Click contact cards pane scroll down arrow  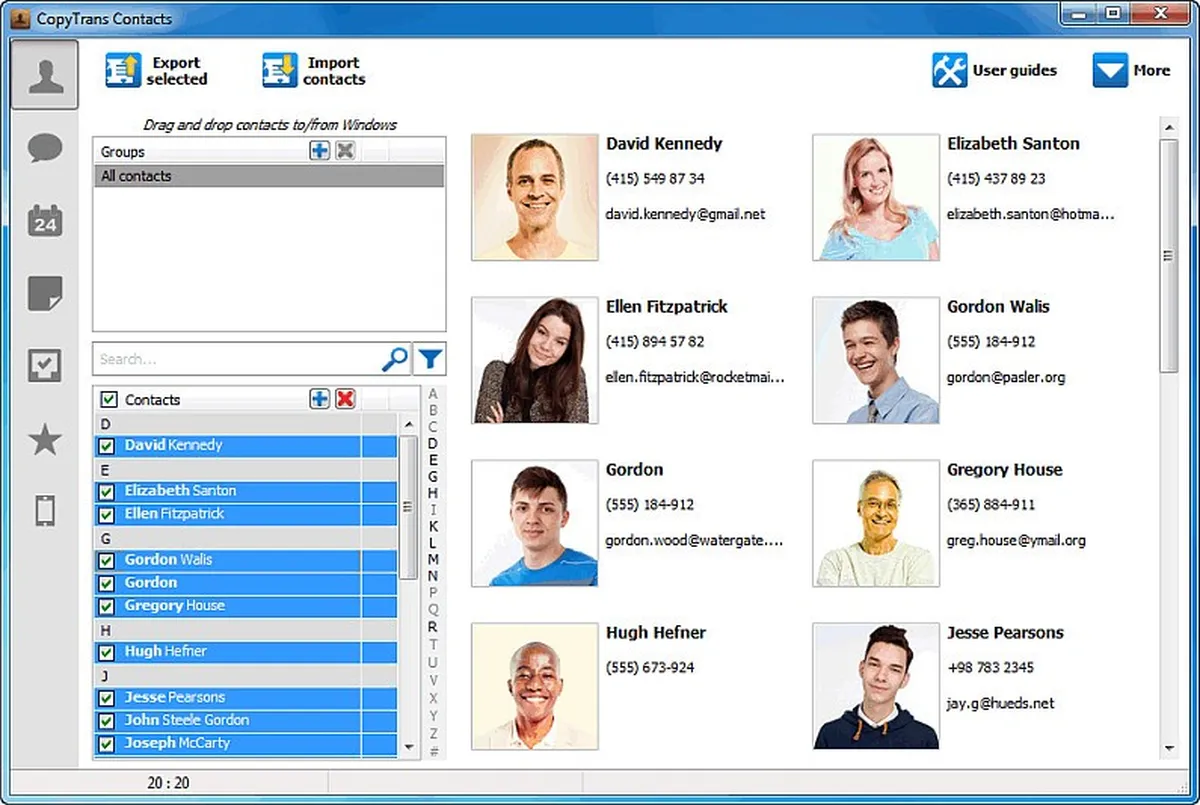coord(1168,748)
